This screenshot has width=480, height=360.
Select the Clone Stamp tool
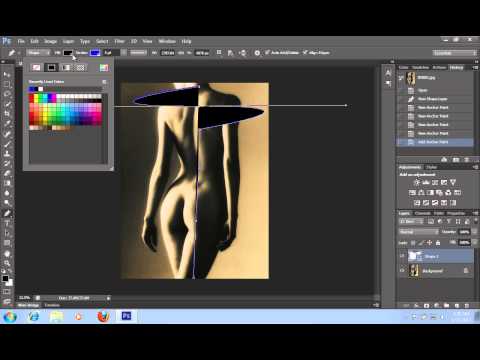point(7,154)
